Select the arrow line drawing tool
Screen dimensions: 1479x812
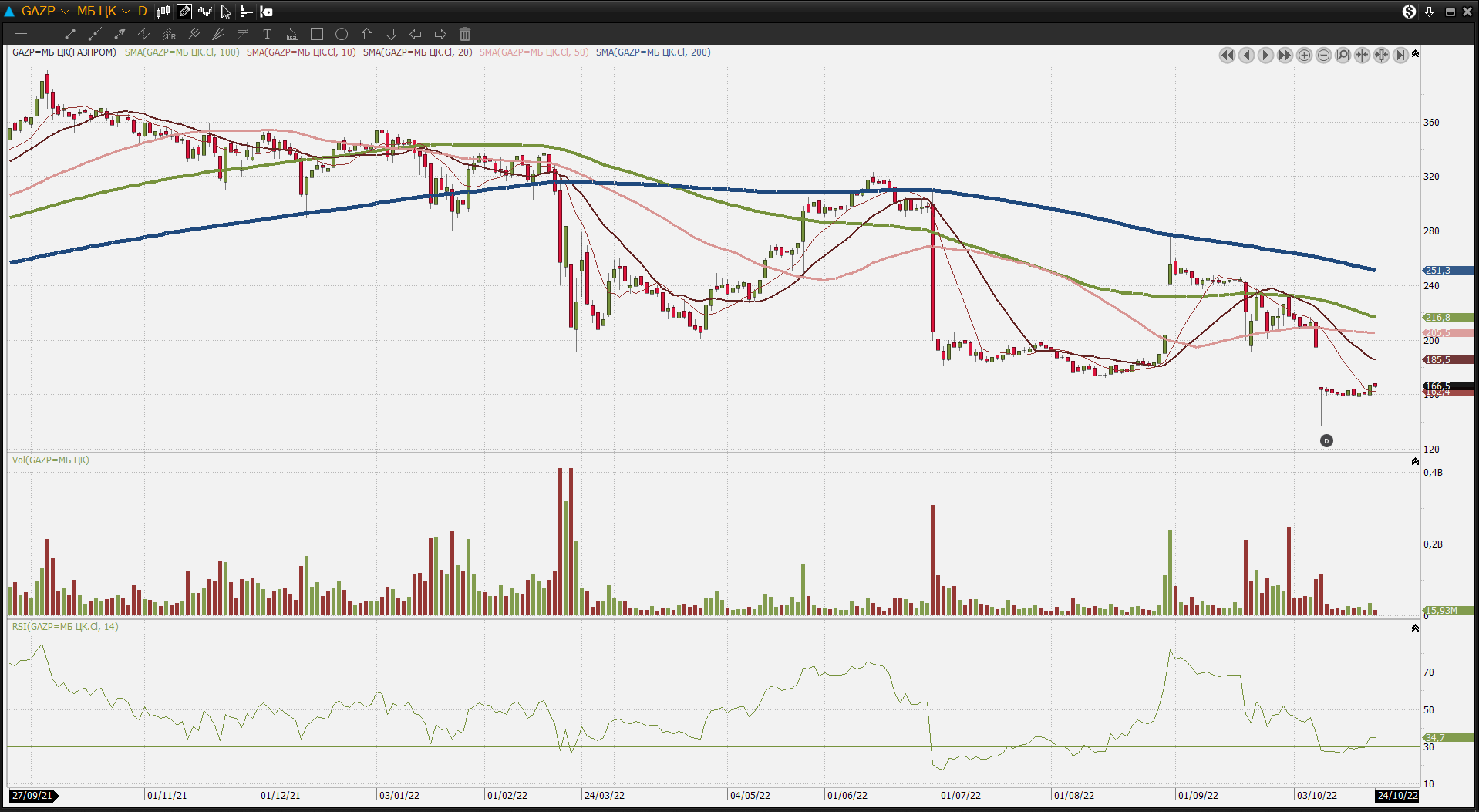click(x=120, y=34)
